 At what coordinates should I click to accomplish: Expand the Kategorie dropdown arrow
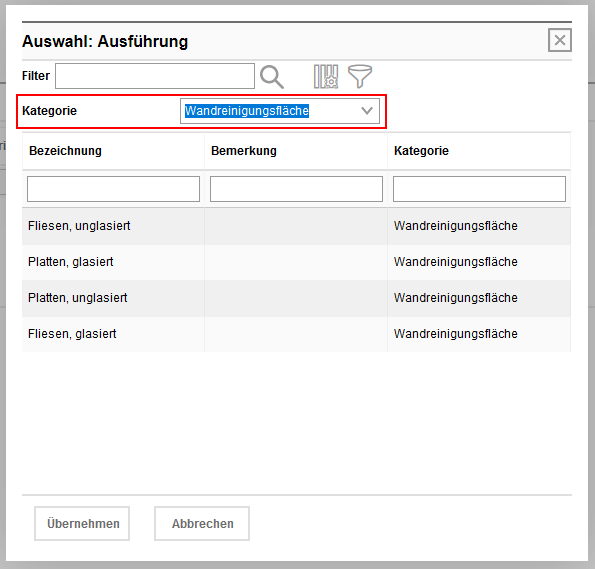click(367, 111)
